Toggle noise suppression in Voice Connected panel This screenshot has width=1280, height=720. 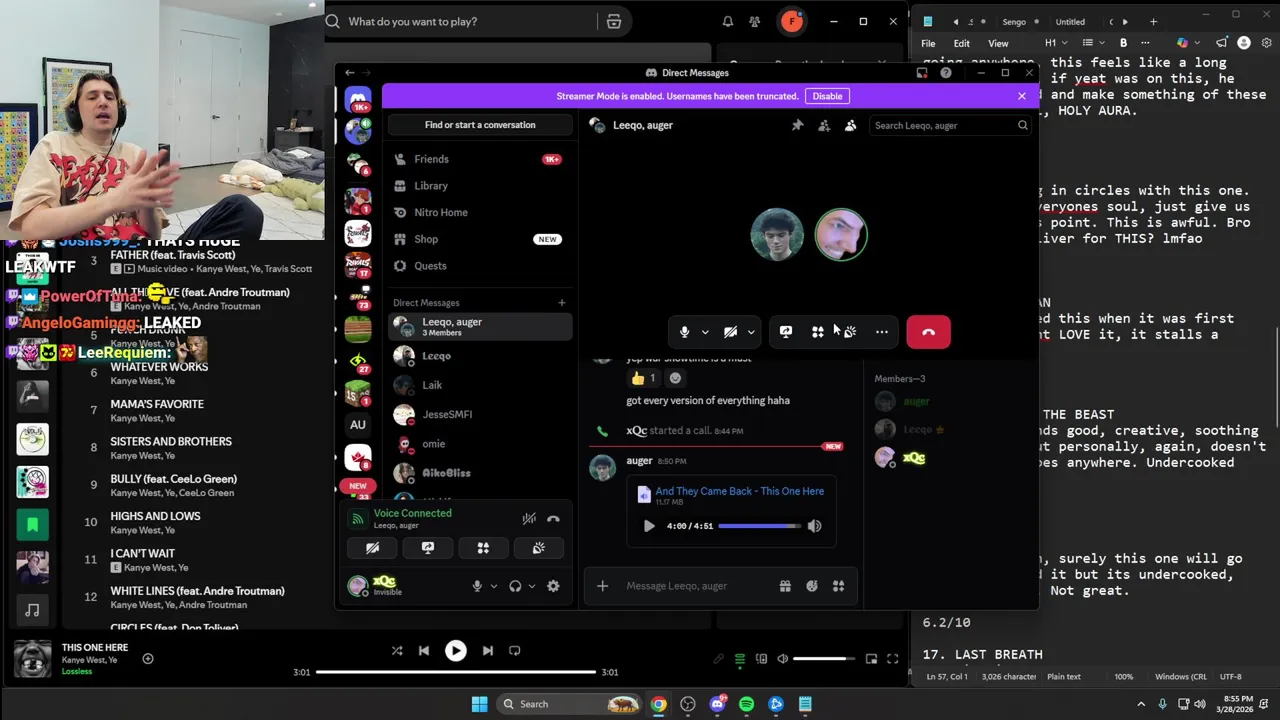(x=529, y=519)
